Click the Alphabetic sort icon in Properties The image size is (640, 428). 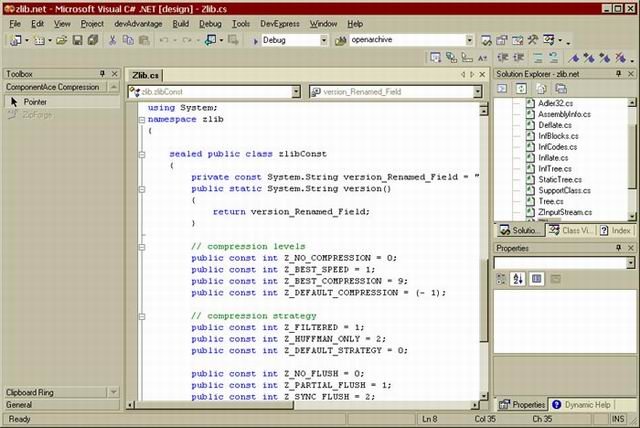click(x=519, y=279)
